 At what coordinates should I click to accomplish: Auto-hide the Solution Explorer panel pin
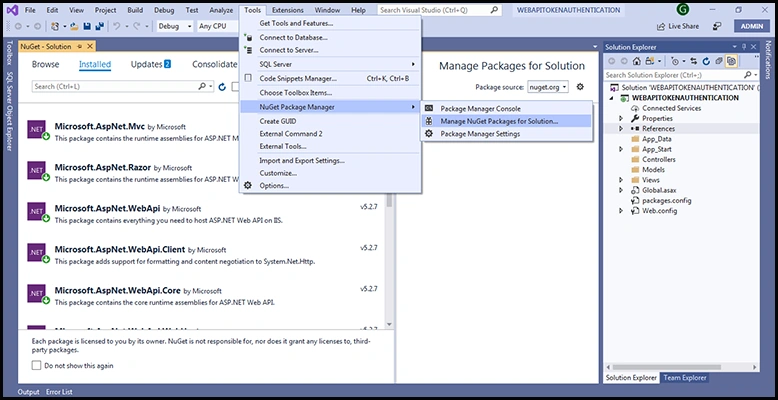click(744, 47)
